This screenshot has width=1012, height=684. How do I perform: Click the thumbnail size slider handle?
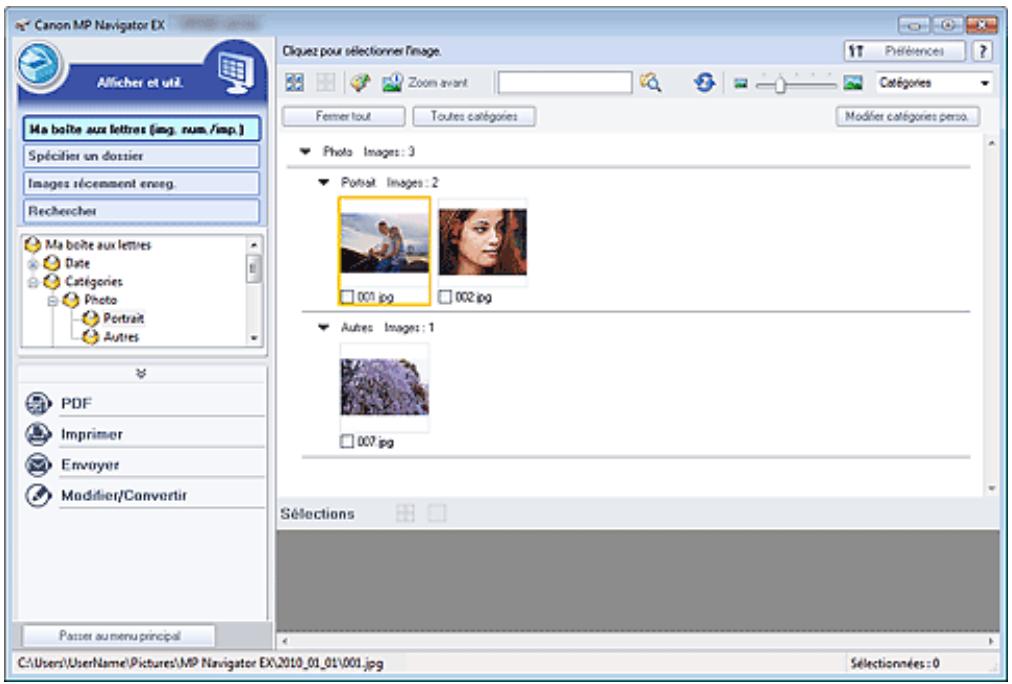click(780, 84)
